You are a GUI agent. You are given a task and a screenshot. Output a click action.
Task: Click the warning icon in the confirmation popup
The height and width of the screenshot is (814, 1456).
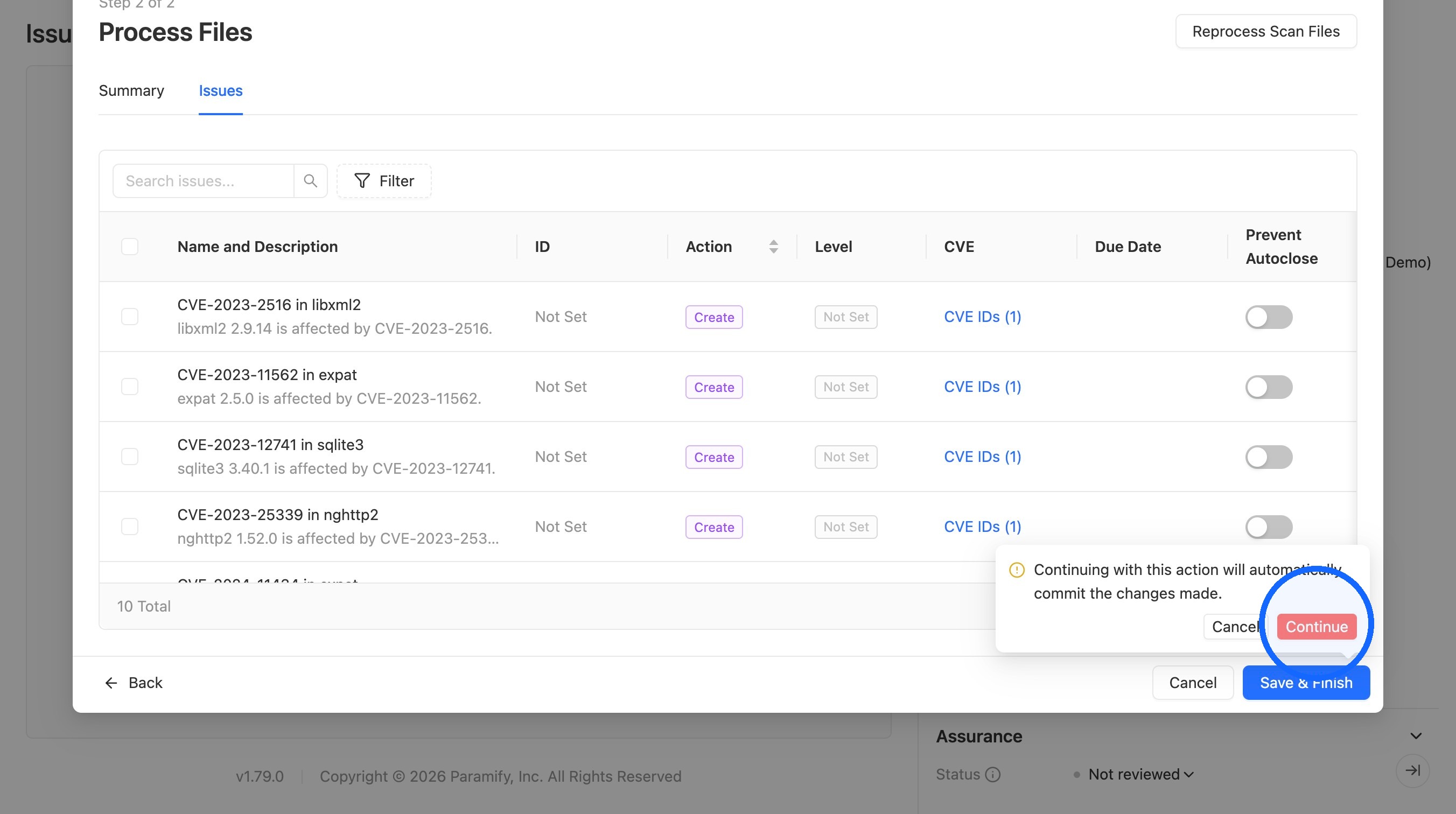[x=1016, y=570]
